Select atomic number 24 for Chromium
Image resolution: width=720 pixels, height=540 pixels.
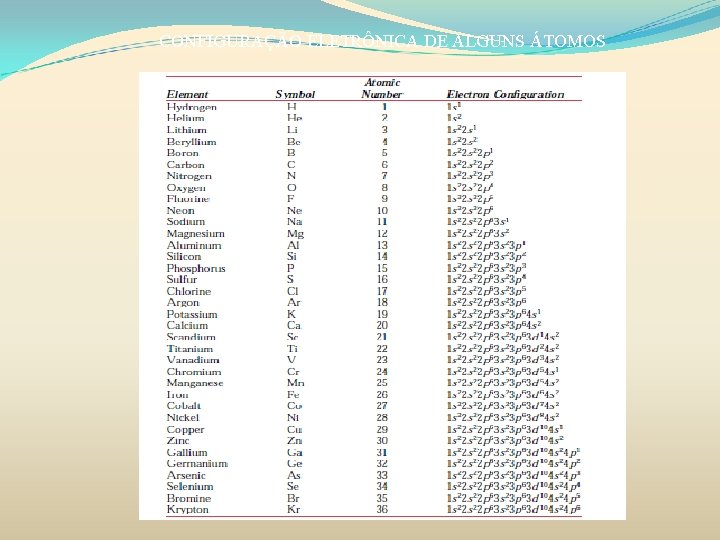(x=382, y=371)
